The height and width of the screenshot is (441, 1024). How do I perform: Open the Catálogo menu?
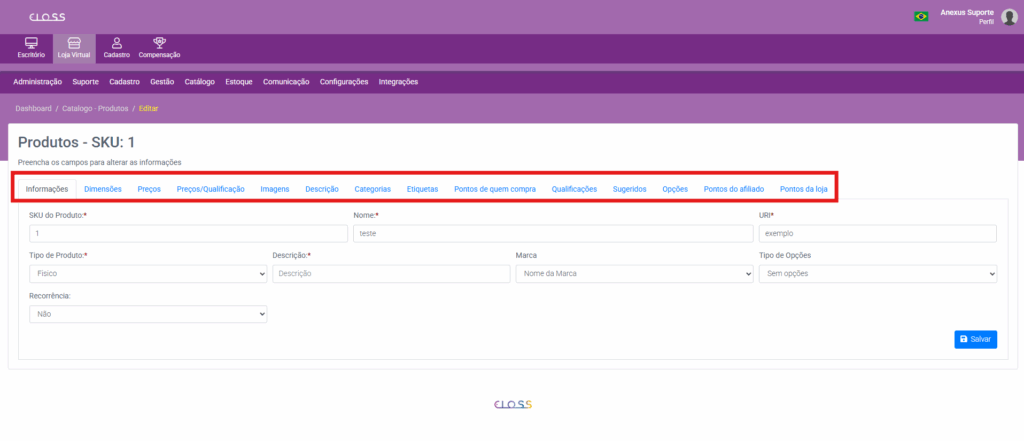click(x=200, y=81)
